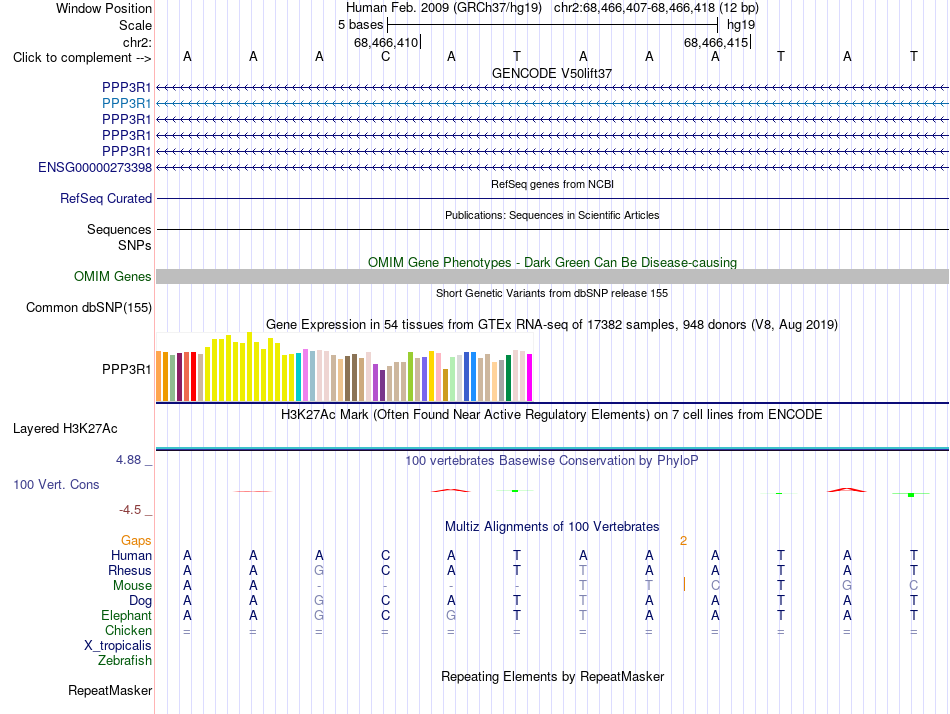Viewport: 950px width, 714px height.
Task: Click 'Publications: Sequences in Scientific Articles' title
Action: [552, 215]
